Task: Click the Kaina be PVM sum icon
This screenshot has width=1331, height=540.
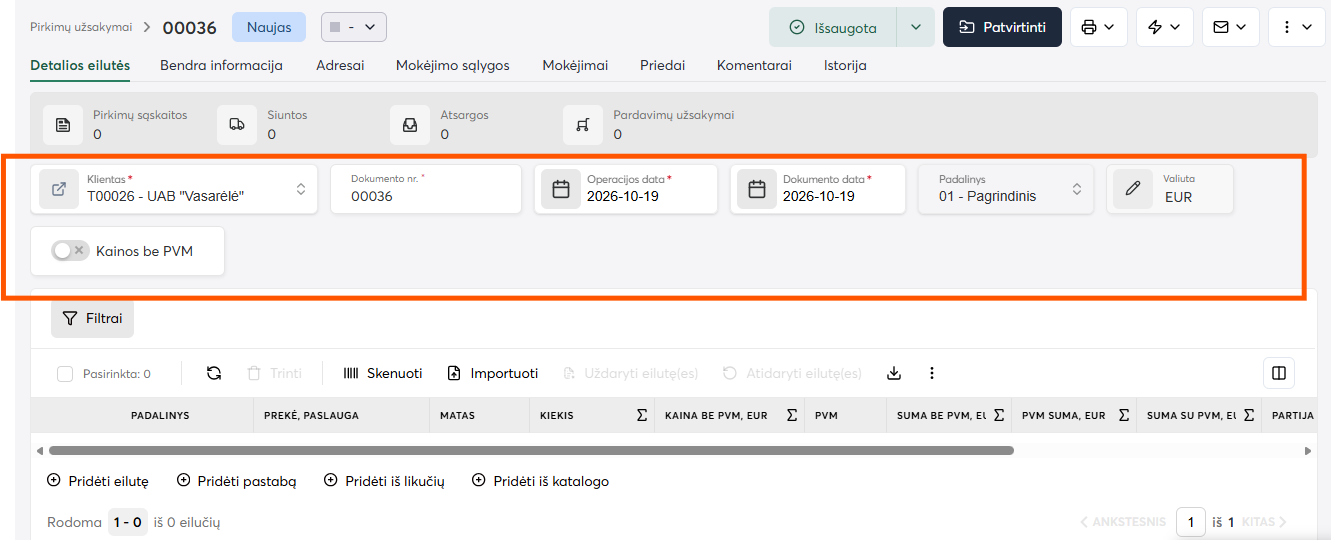Action: coord(792,415)
